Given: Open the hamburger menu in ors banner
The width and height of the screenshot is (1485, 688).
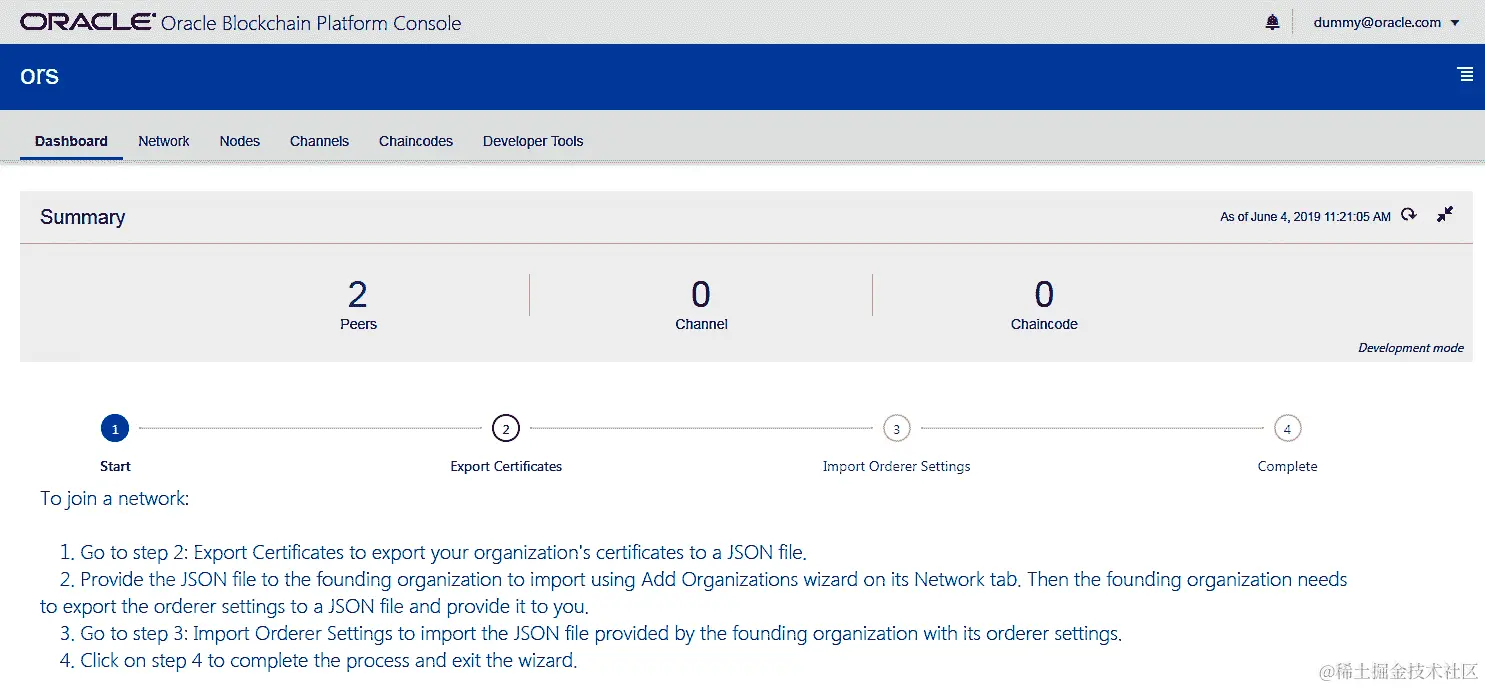Looking at the screenshot, I should 1465,75.
